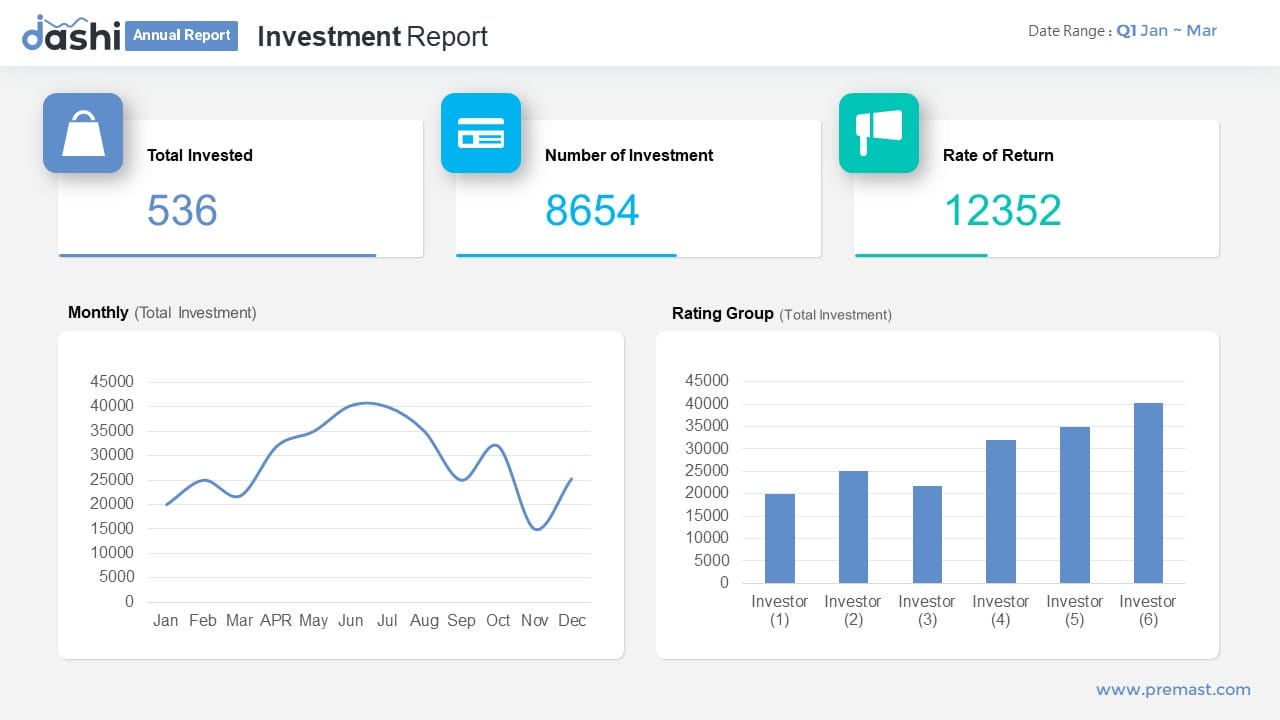Click the Number of Investment progress bar

[x=566, y=255]
